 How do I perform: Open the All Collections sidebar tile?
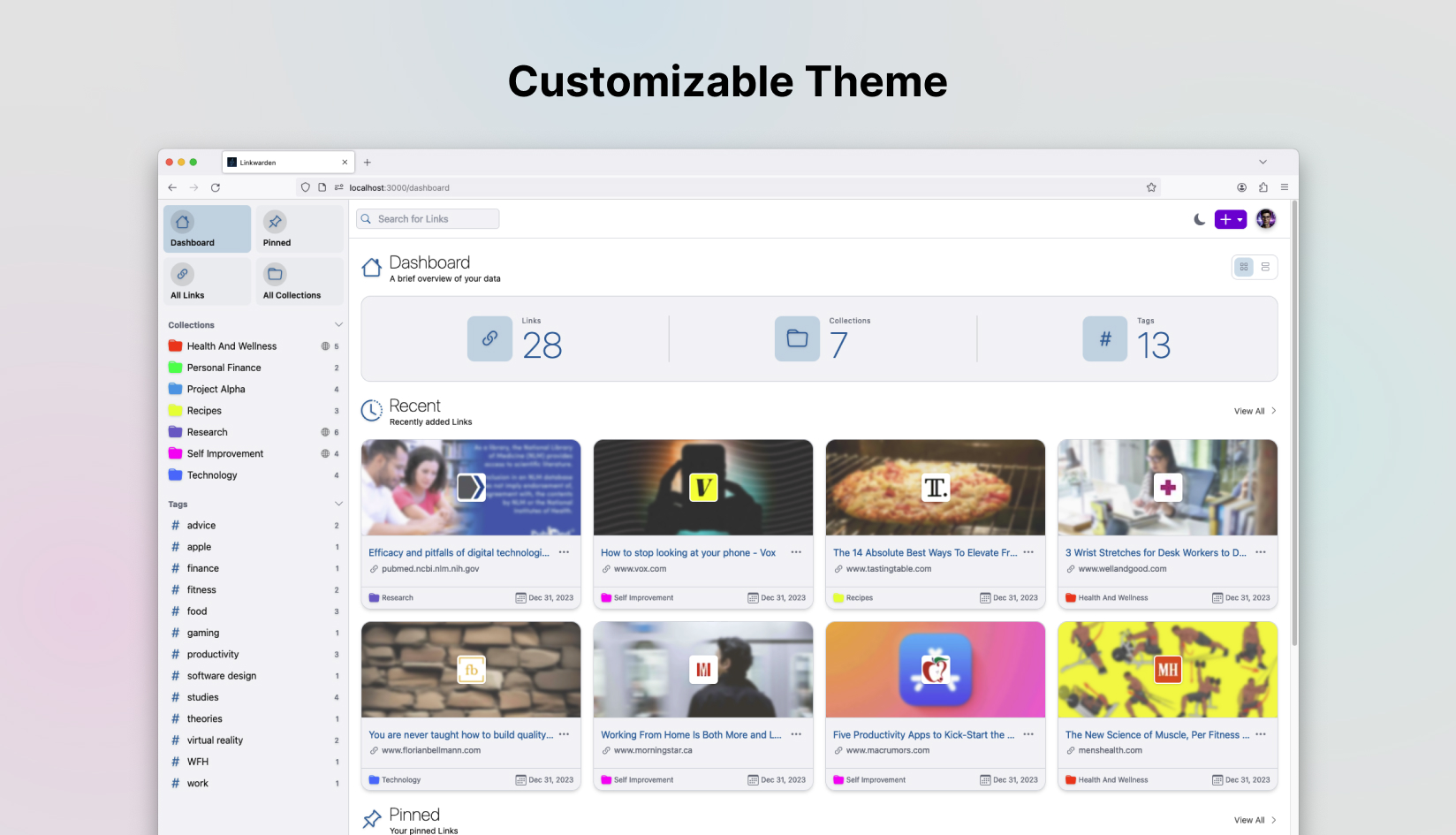[300, 282]
